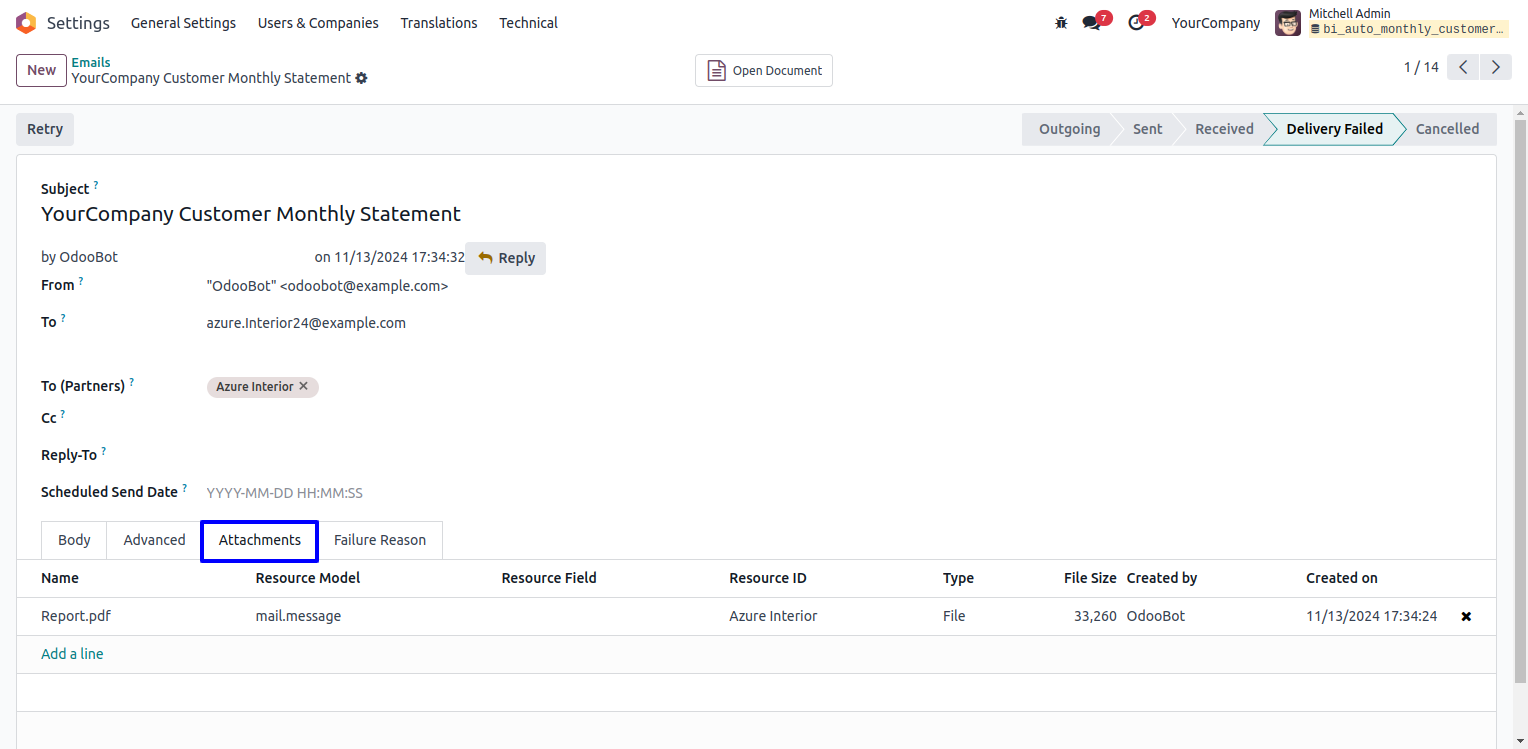
Task: Click the Retry button
Action: pyautogui.click(x=45, y=129)
